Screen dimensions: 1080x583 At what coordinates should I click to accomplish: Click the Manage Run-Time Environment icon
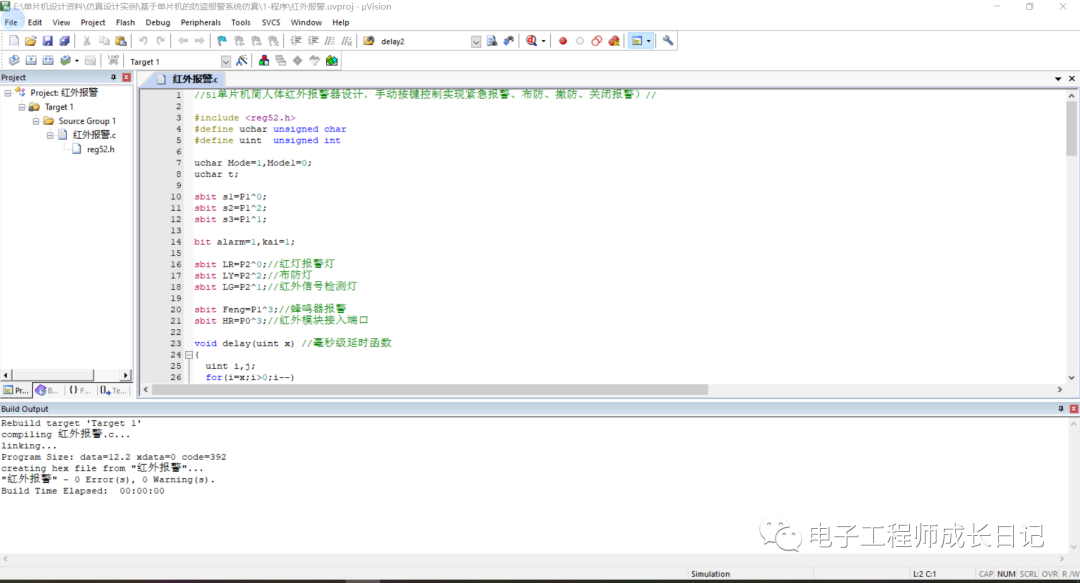point(331,61)
